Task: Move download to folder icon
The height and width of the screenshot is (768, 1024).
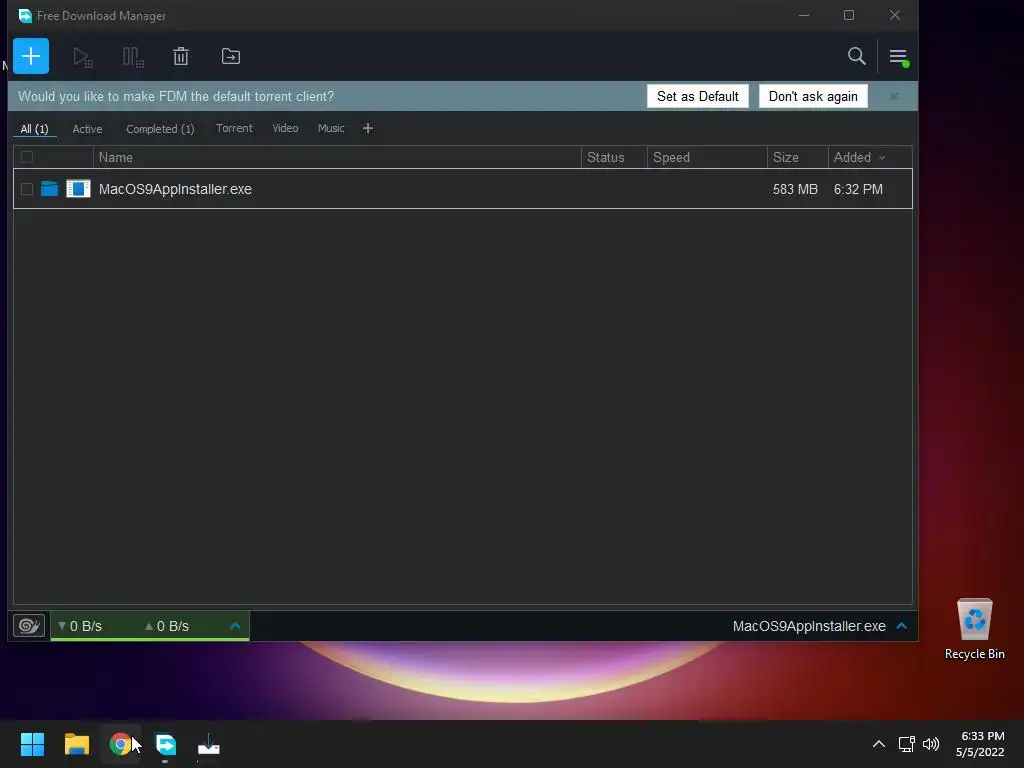Action: [231, 56]
